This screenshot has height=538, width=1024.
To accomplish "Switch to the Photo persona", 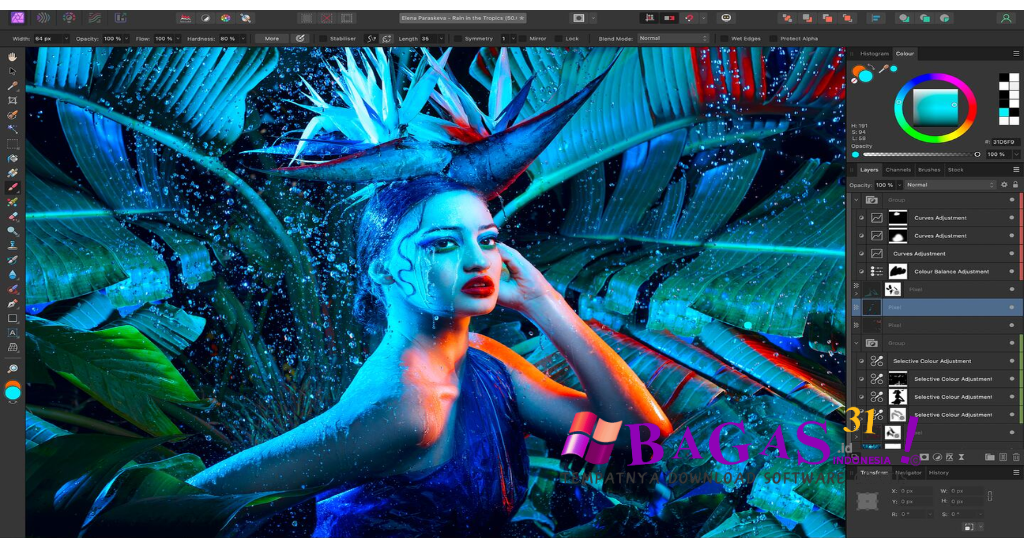I will pos(18,18).
